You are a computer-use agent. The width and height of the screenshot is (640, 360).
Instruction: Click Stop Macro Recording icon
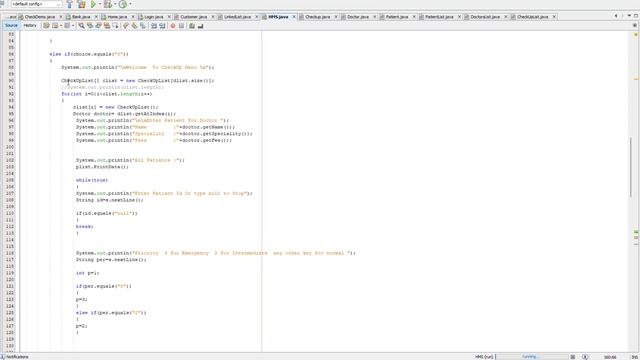pos(181,26)
